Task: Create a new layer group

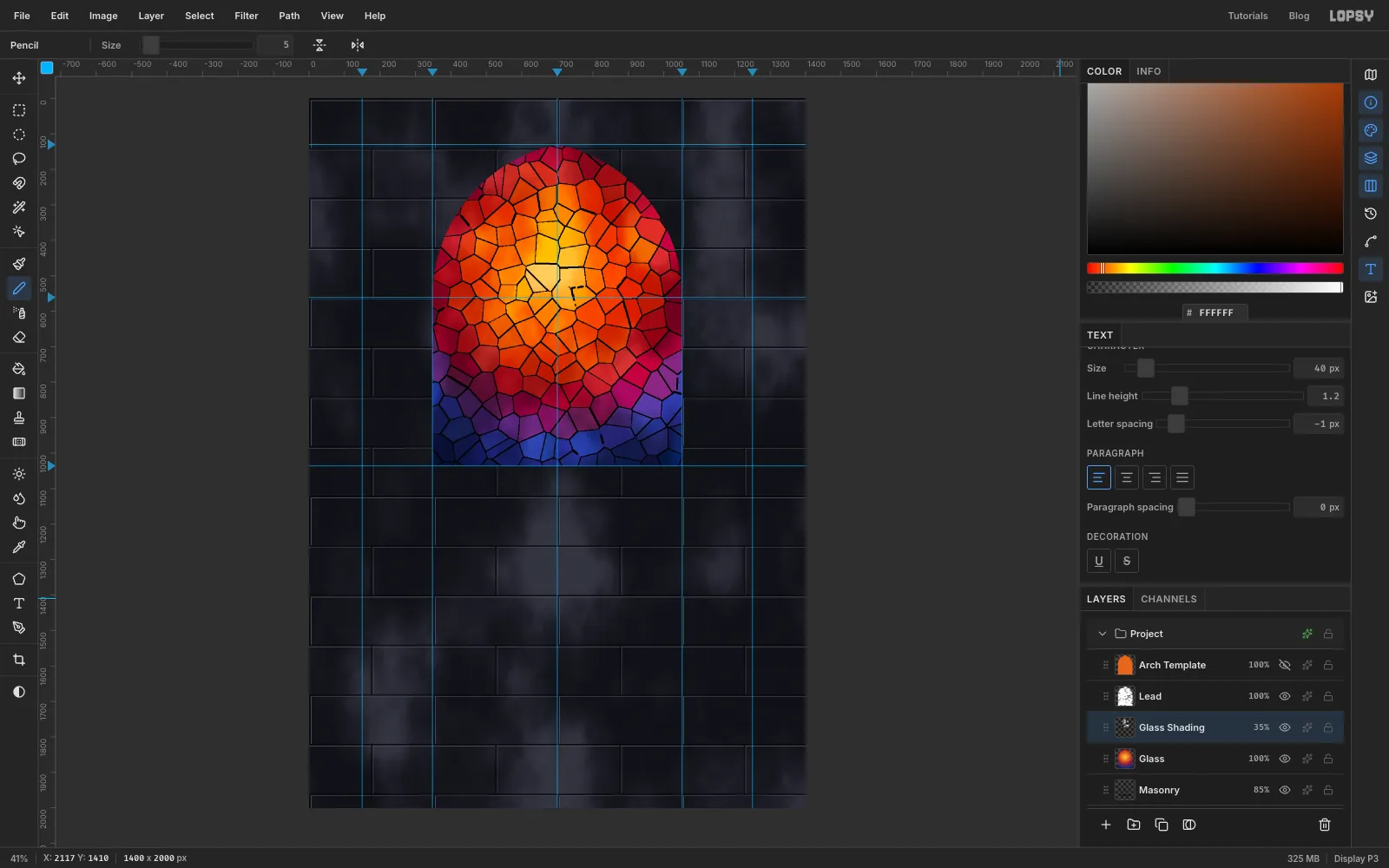Action: 1134,825
